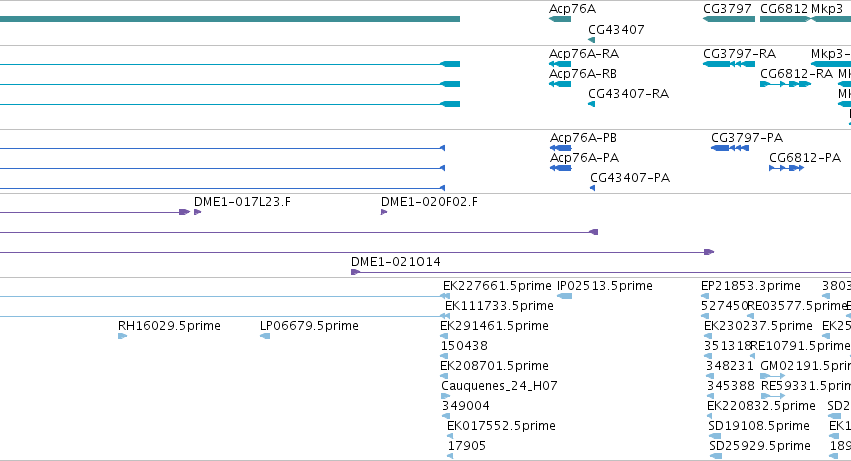
Task: Click the long teal gene bar
Action: point(230,19)
